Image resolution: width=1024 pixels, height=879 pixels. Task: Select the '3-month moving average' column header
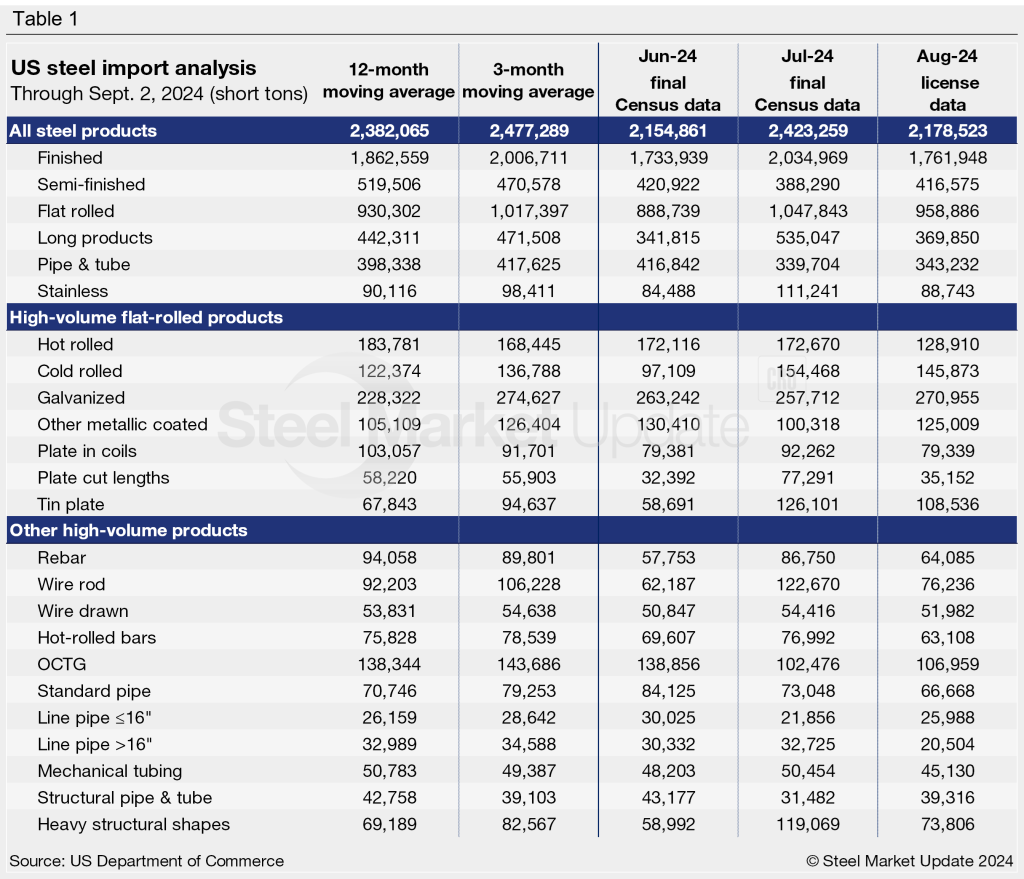point(527,81)
